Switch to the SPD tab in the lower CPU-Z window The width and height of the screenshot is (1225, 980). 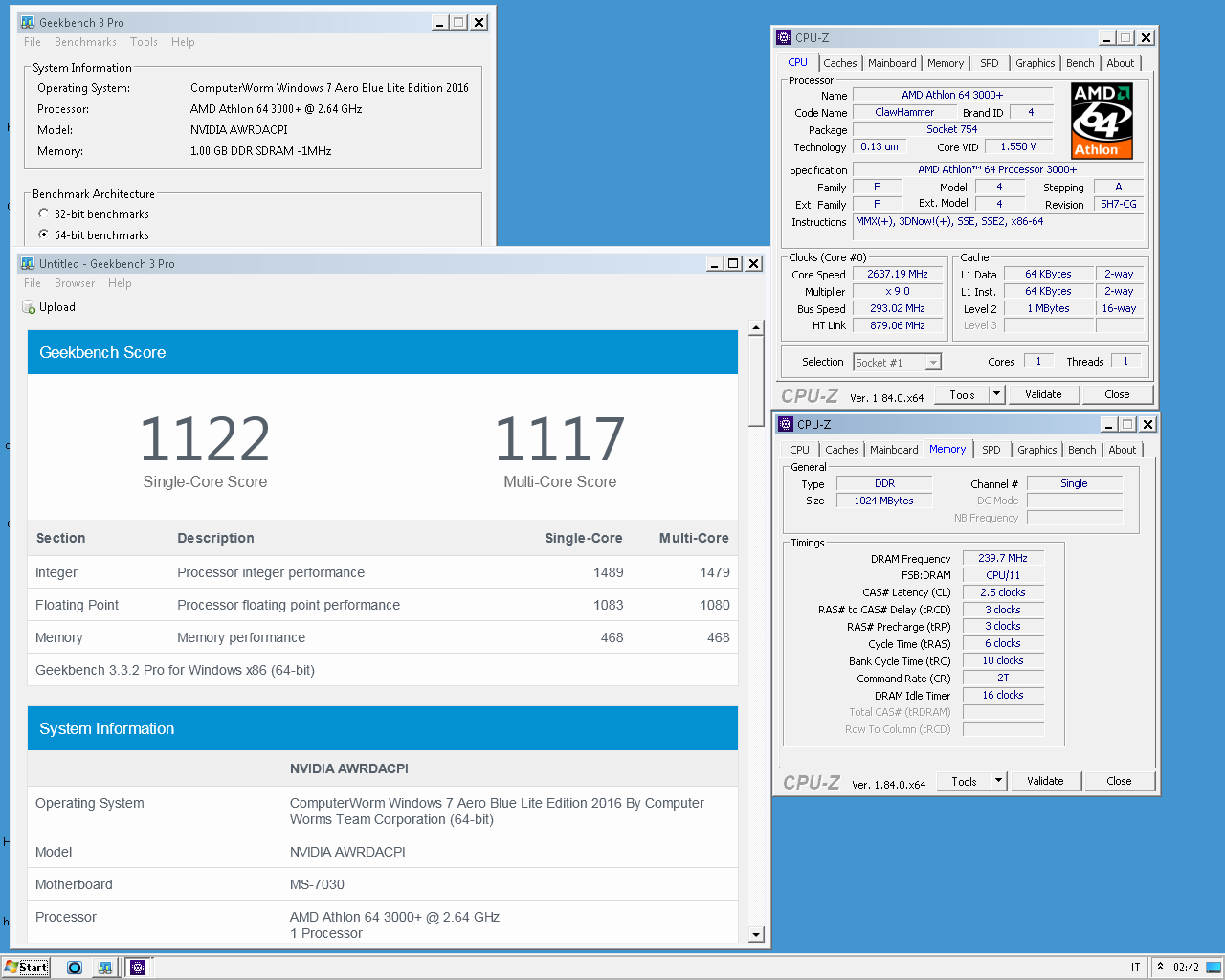pyautogui.click(x=991, y=450)
